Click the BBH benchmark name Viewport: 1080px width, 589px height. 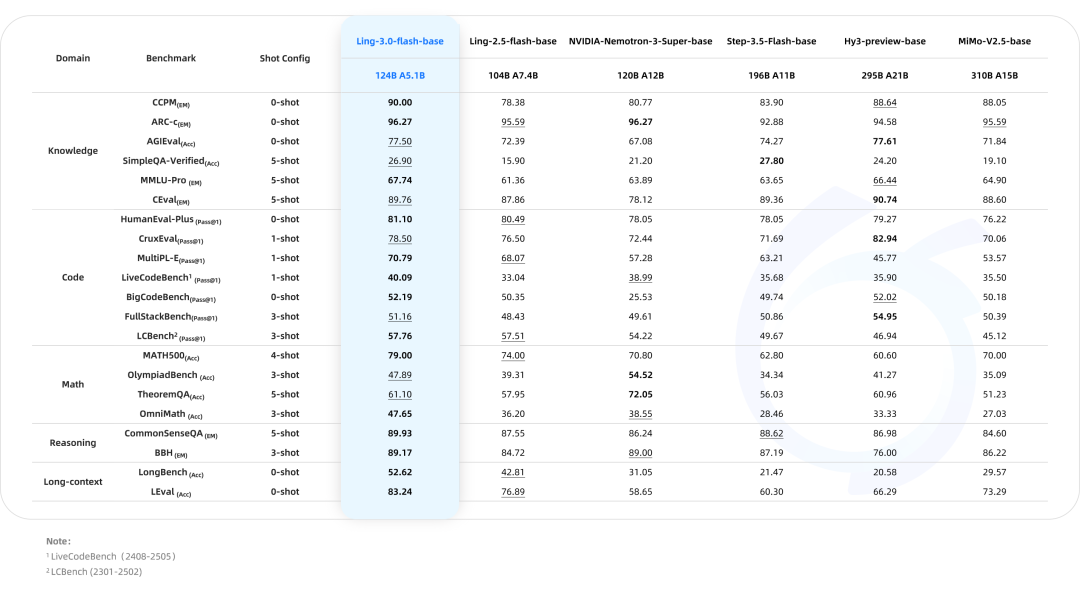pos(171,453)
